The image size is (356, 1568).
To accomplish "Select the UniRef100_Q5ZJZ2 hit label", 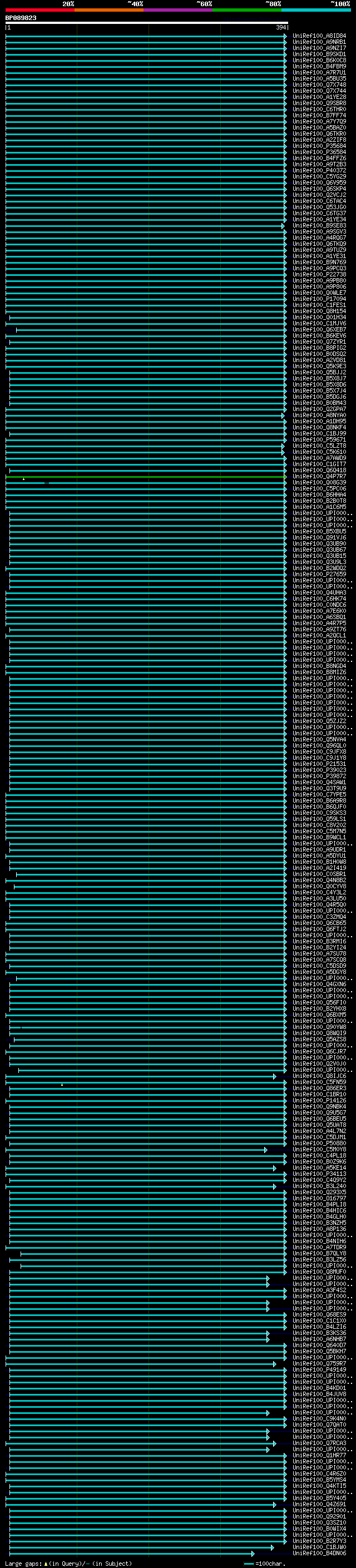I will 319,721.
